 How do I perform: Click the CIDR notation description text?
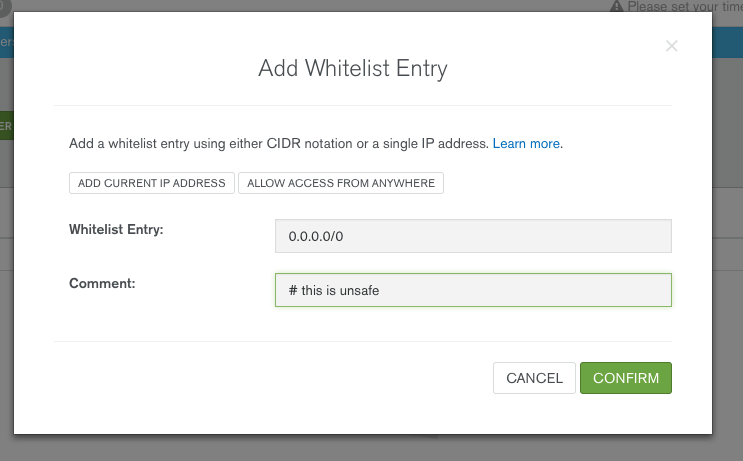pyautogui.click(x=279, y=144)
